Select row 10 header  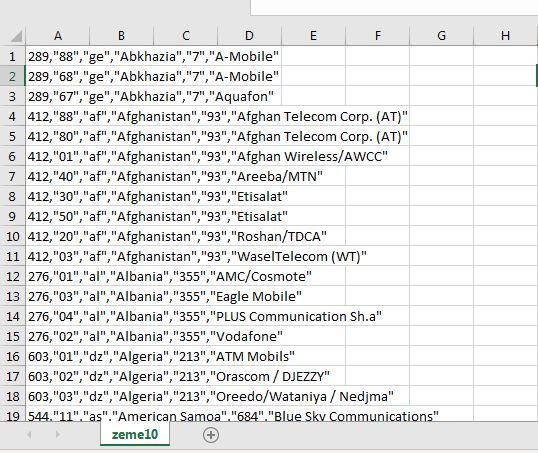pyautogui.click(x=12, y=236)
